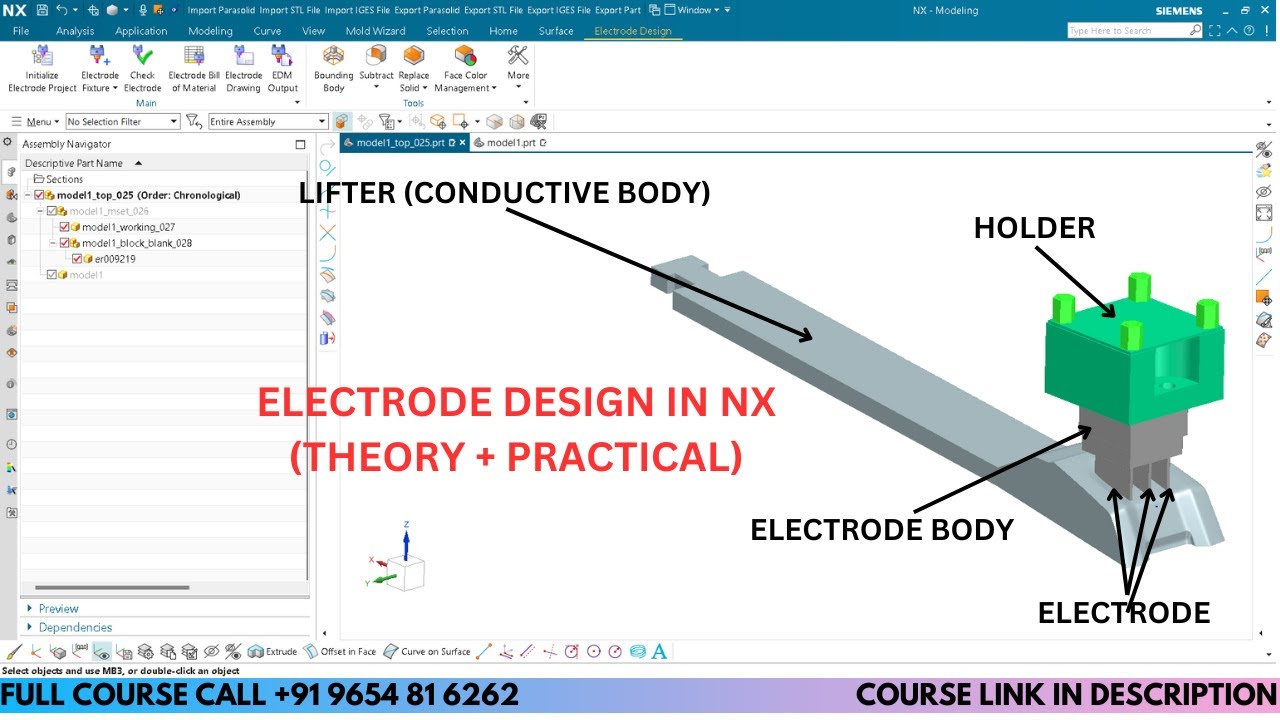Click the Reset Filters funnel icon

point(194,121)
